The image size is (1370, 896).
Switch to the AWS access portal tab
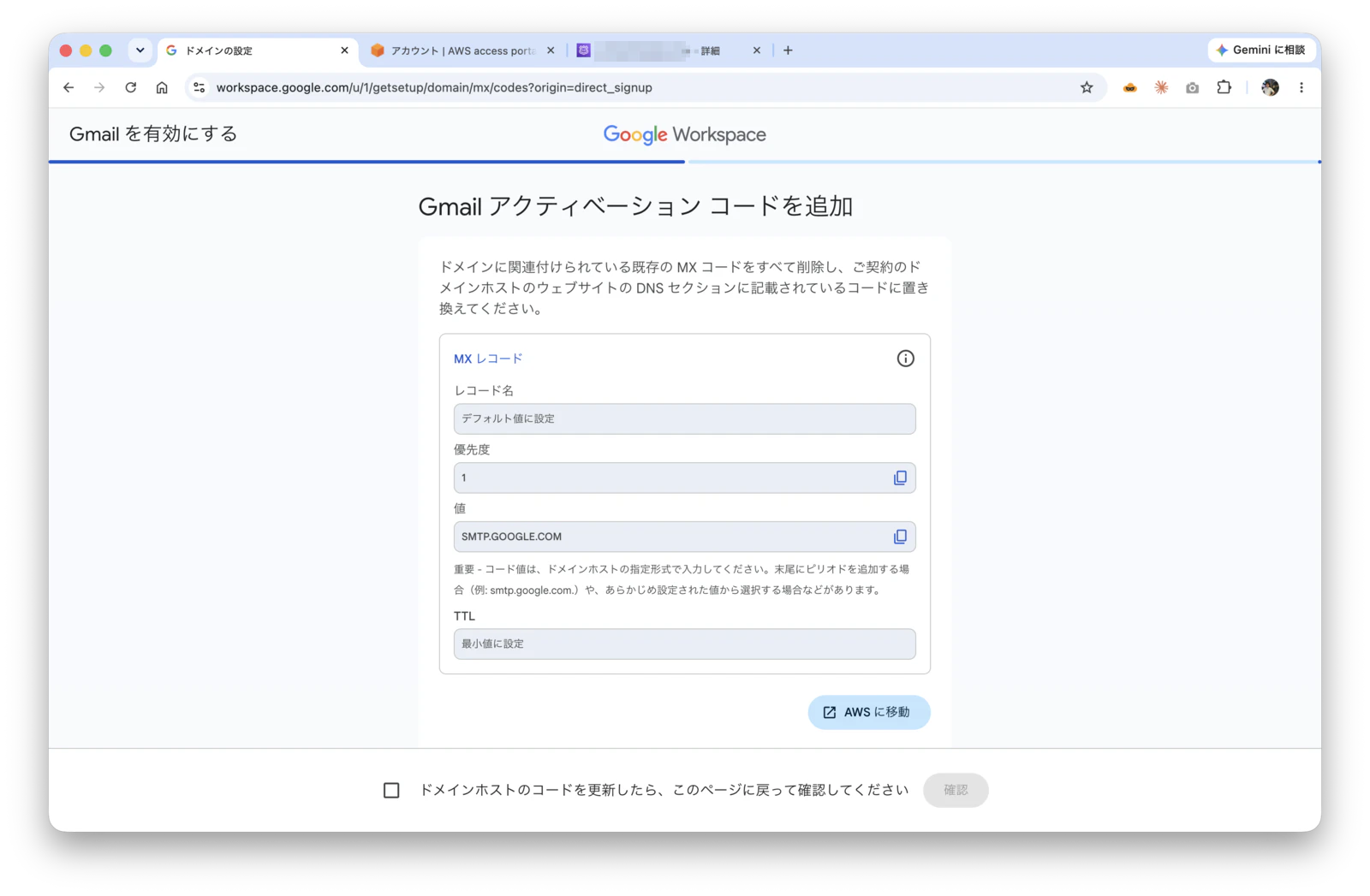pyautogui.click(x=462, y=50)
